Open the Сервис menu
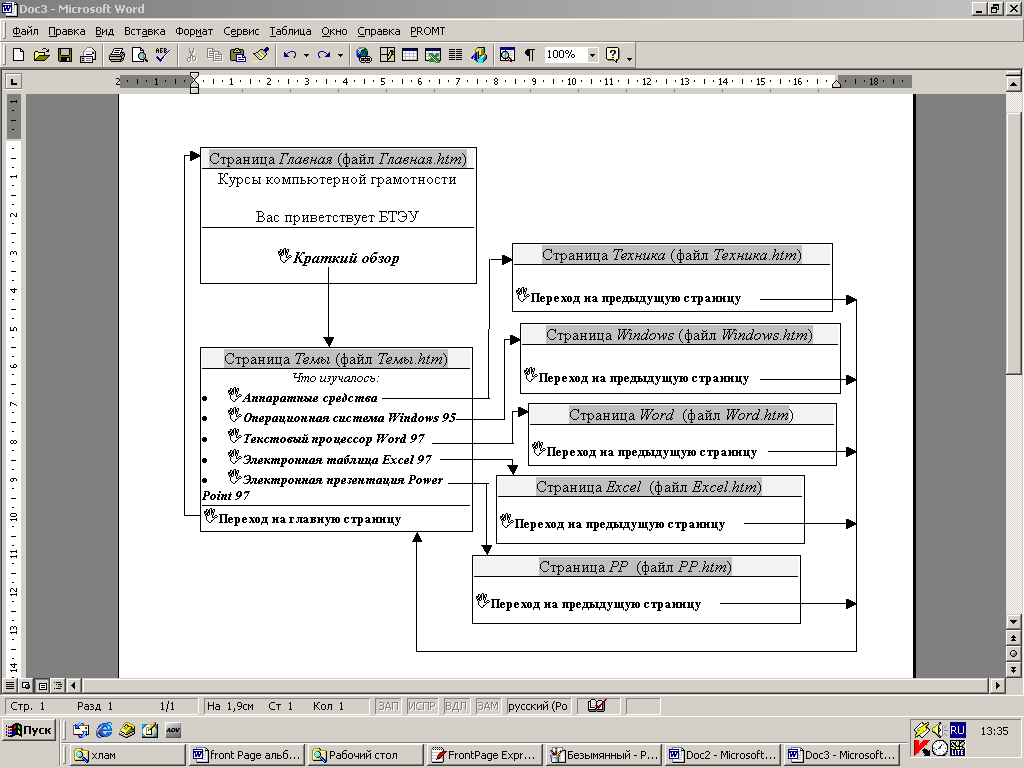Viewport: 1024px width, 768px height. tap(241, 31)
